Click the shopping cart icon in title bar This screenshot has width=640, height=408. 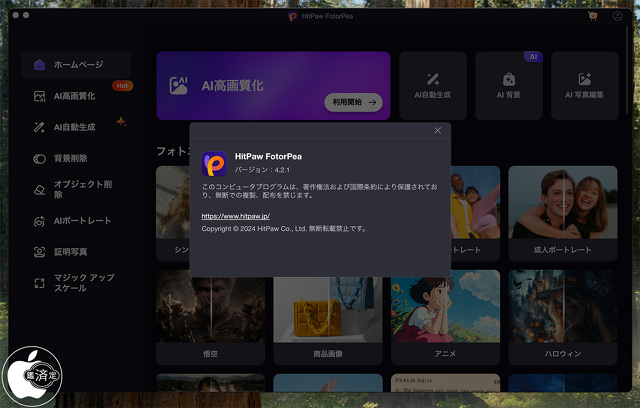[x=593, y=16]
